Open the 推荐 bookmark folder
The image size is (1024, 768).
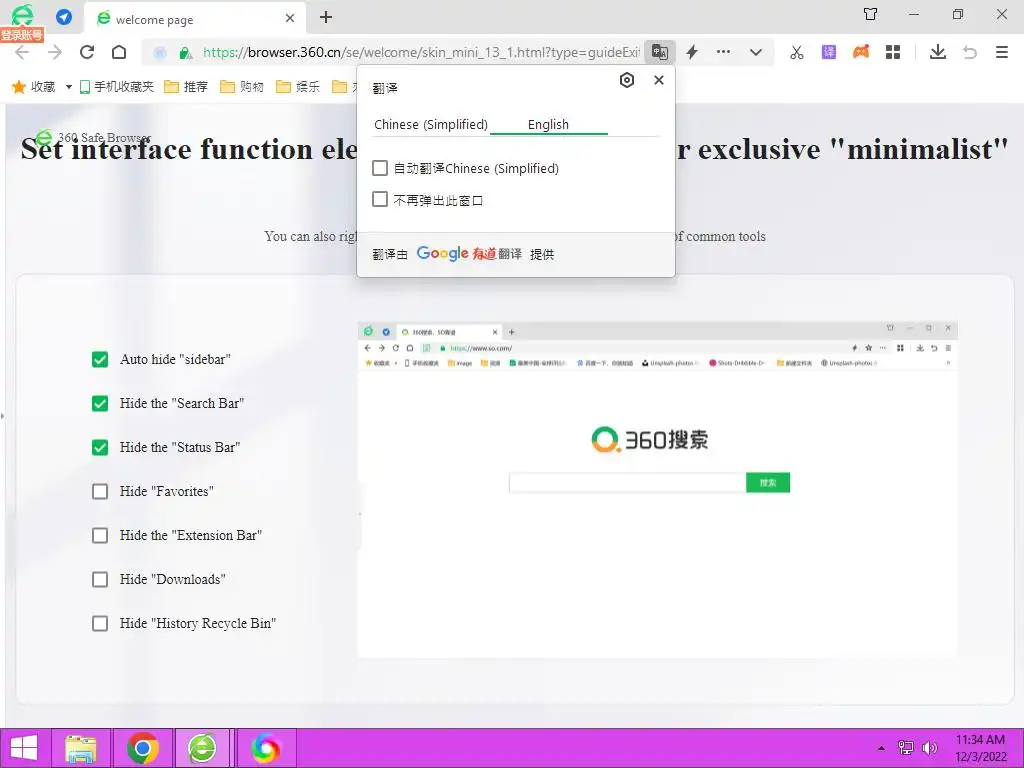point(185,86)
